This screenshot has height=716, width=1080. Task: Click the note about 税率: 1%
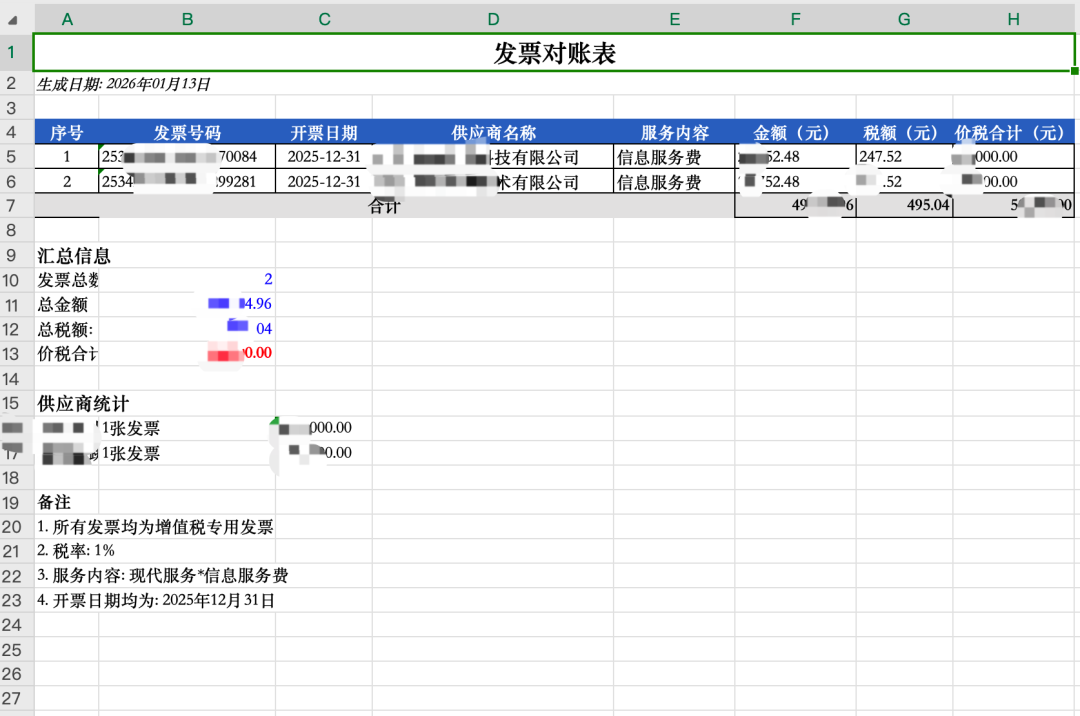click(x=76, y=551)
